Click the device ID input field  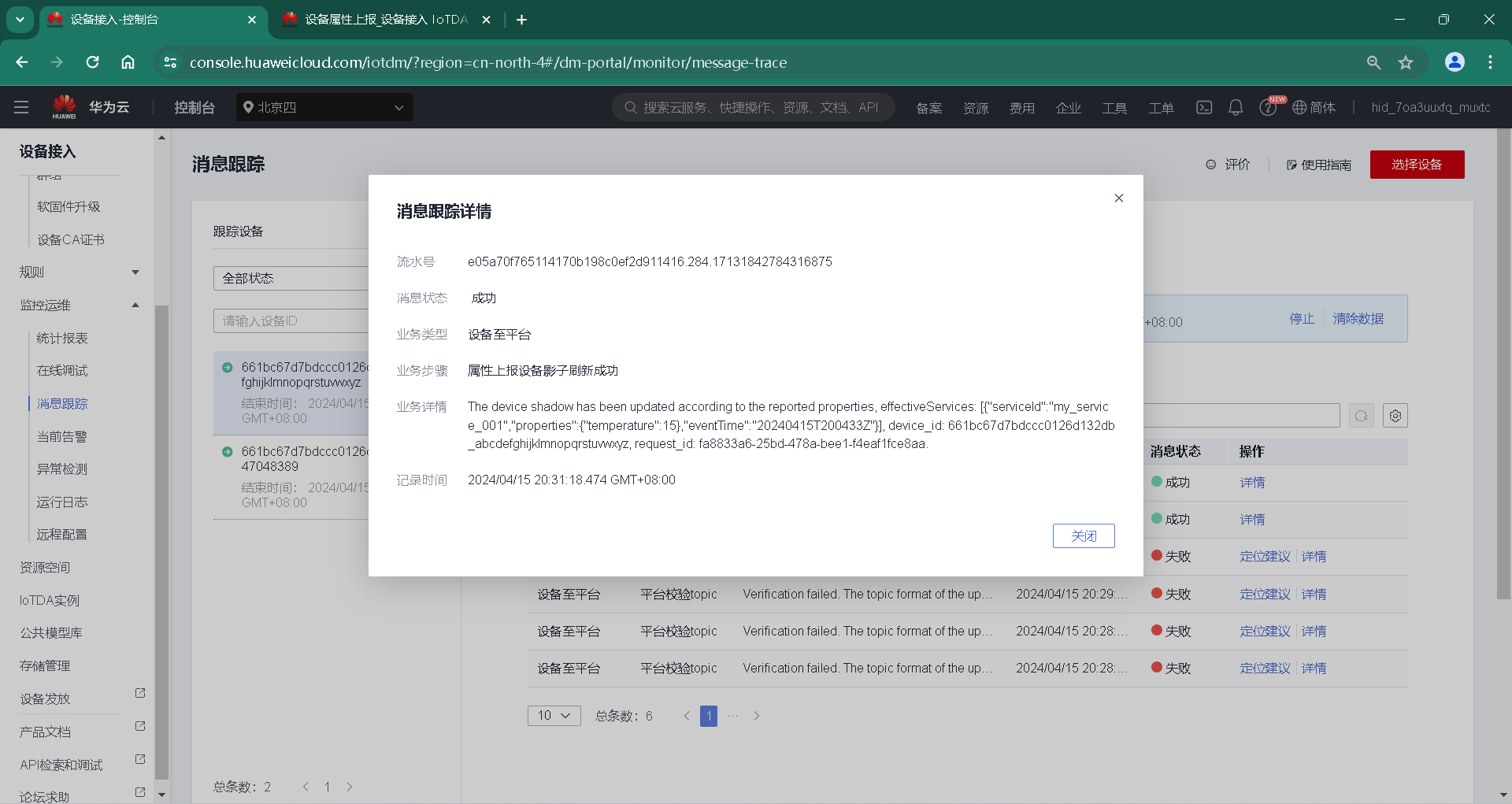click(291, 320)
